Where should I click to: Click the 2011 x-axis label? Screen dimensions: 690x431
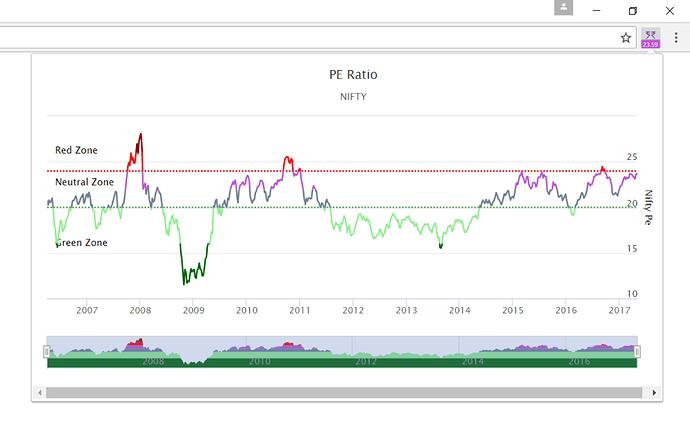click(300, 310)
